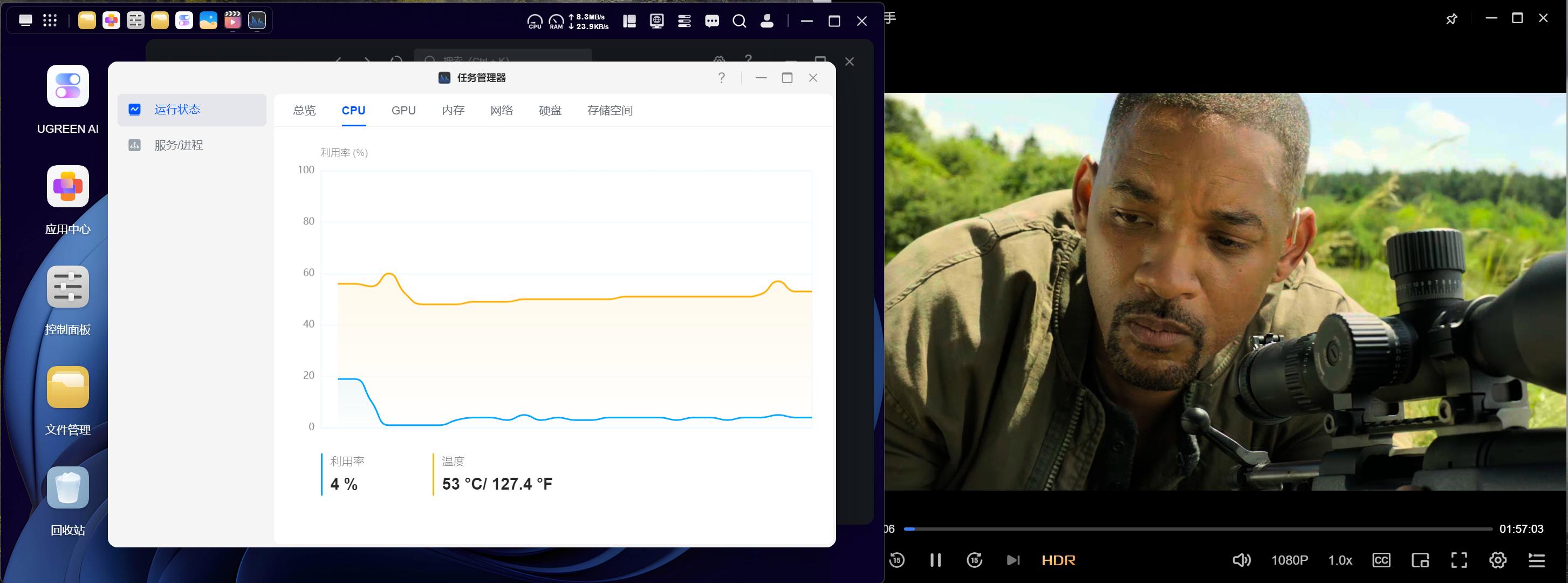This screenshot has height=583, width=1568.
Task: Skip the video forward 15 seconds
Action: coord(975,560)
